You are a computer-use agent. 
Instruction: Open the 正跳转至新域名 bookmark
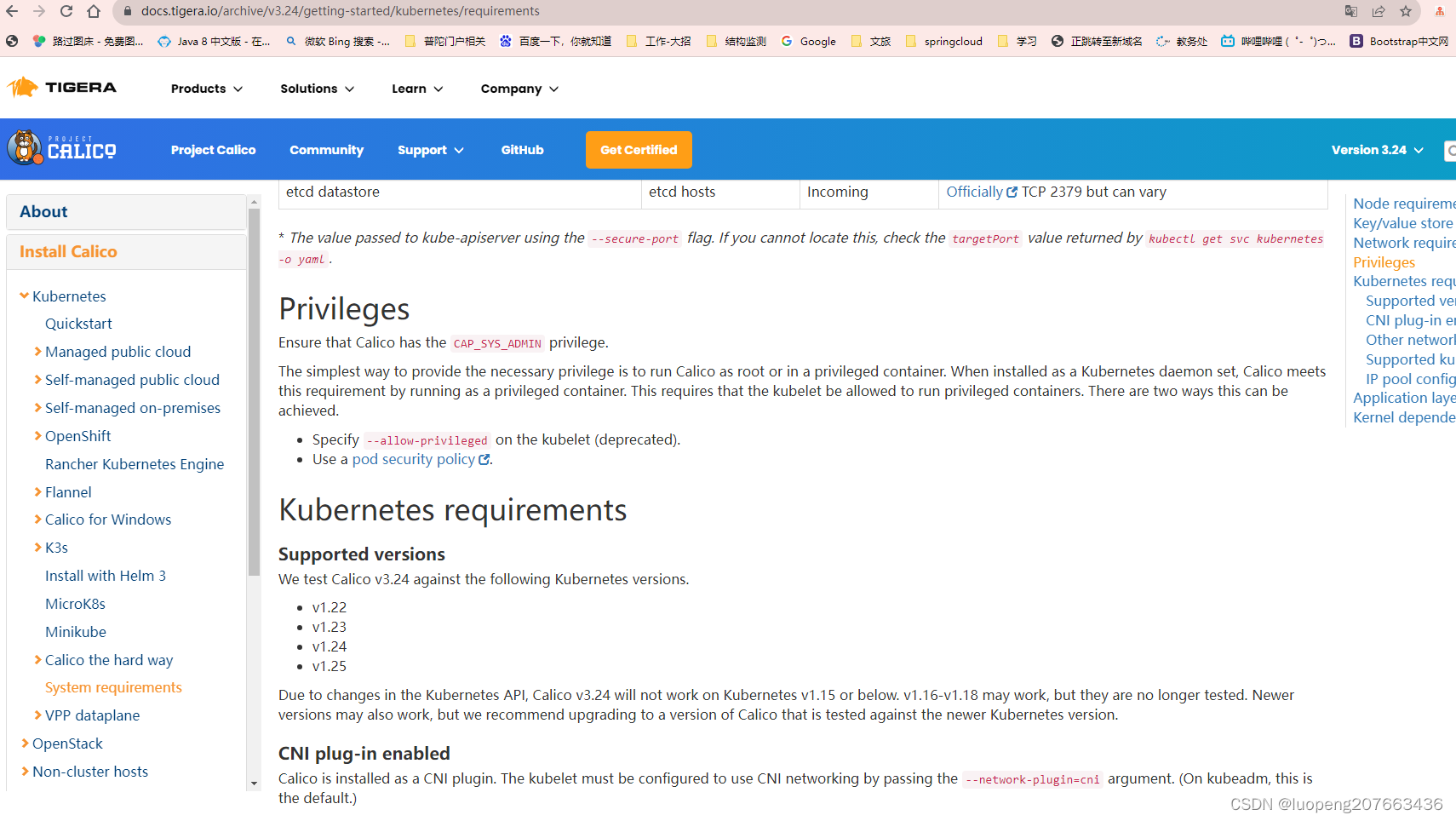[1097, 41]
